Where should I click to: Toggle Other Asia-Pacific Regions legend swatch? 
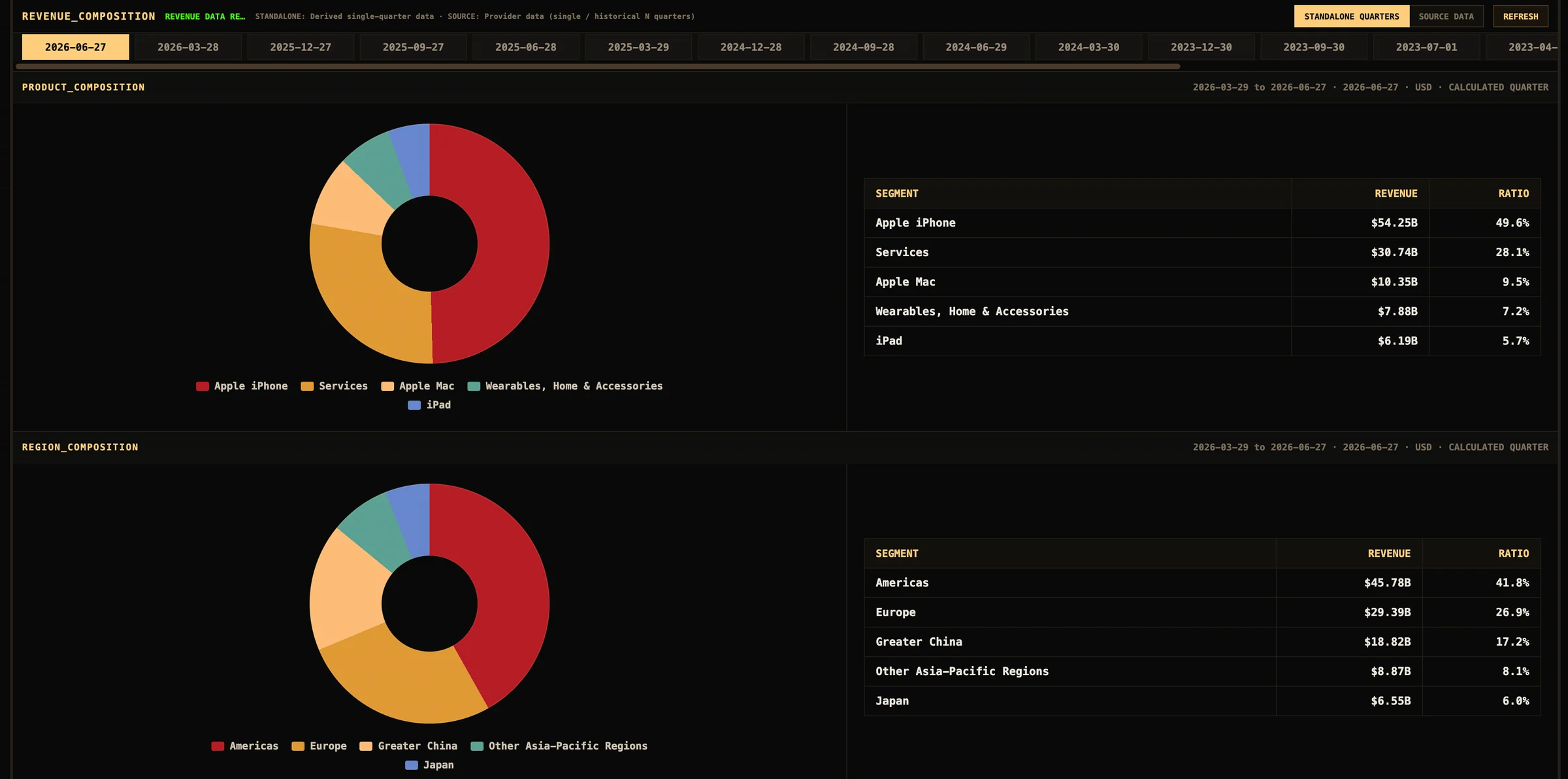[x=477, y=746]
